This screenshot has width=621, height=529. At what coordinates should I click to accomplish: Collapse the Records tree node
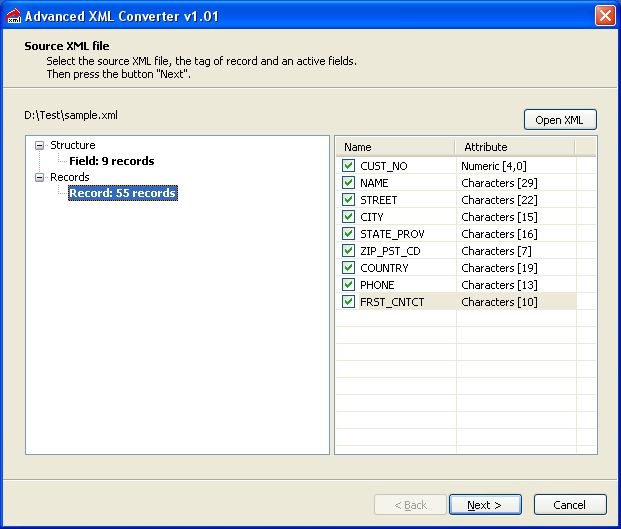pos(40,177)
